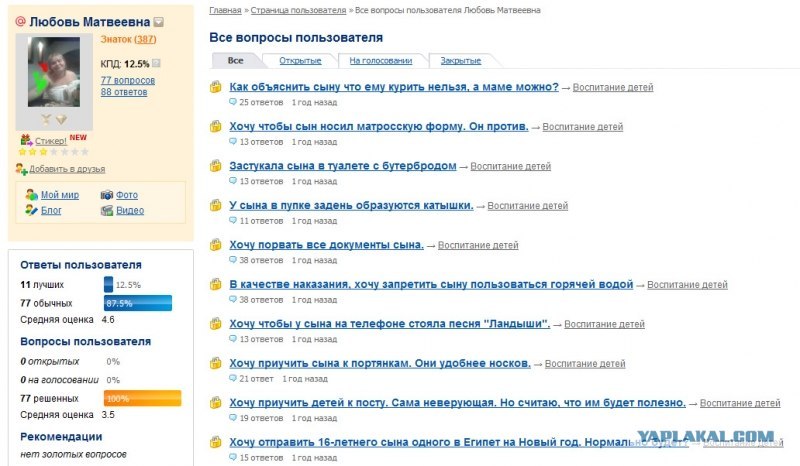Click the lock icon beside the посту question
800x466 pixels.
click(x=216, y=403)
